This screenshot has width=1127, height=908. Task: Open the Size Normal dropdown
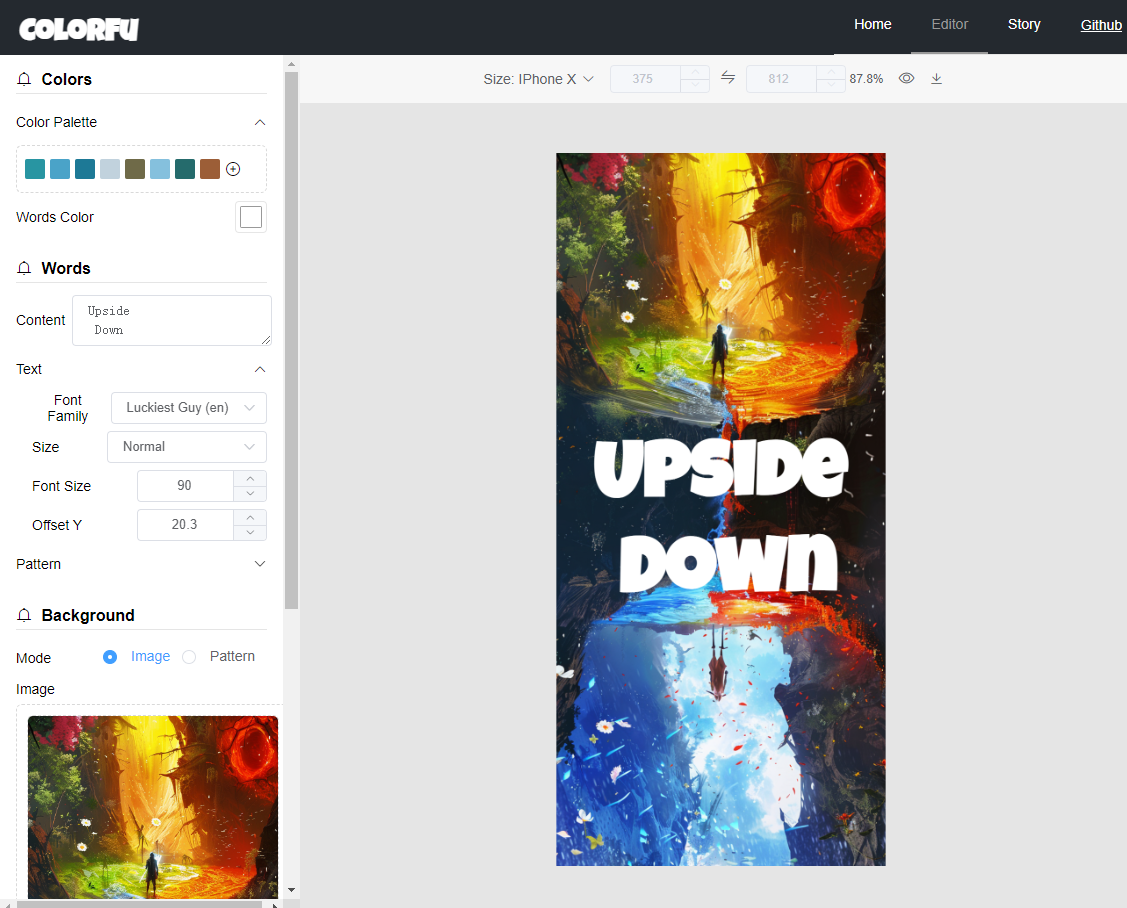[187, 446]
